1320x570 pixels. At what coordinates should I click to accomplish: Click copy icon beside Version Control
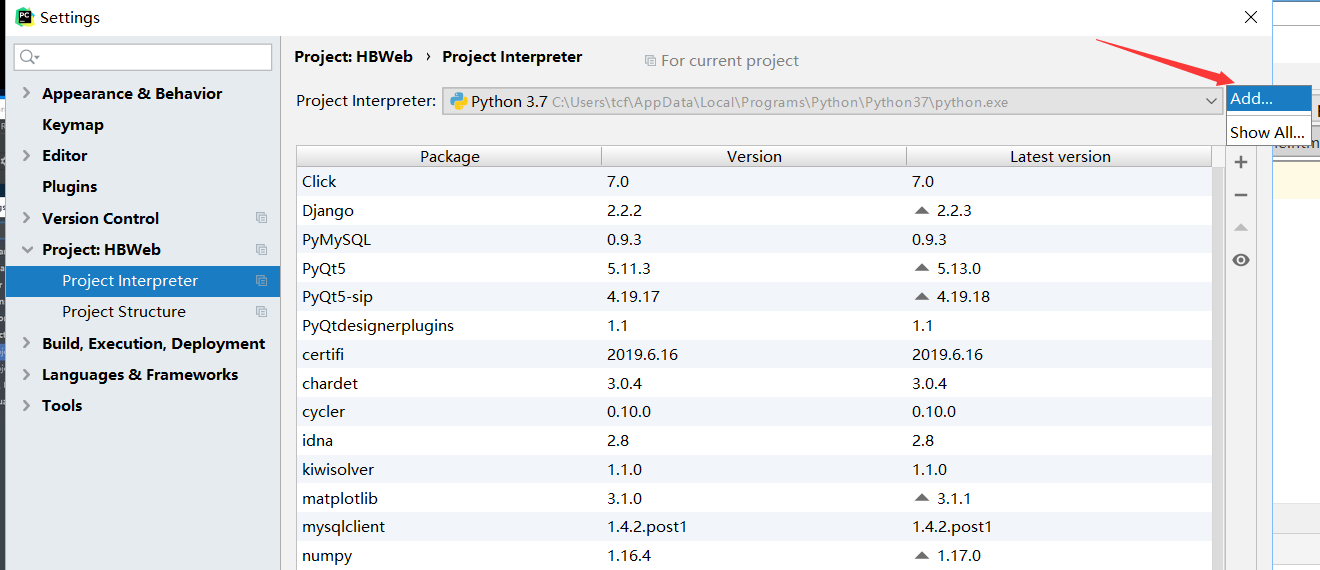pos(261,218)
